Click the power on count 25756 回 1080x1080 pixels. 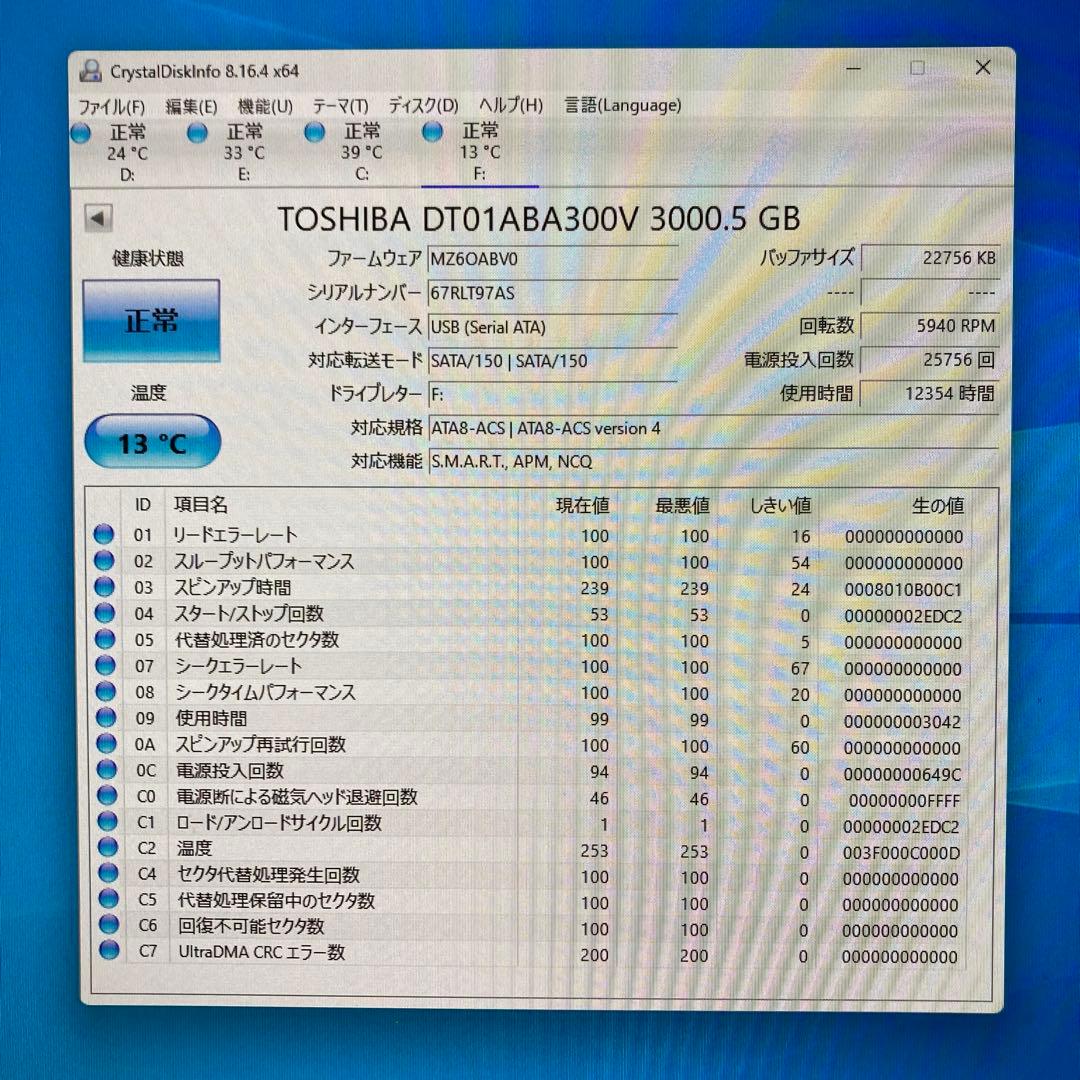click(x=931, y=360)
